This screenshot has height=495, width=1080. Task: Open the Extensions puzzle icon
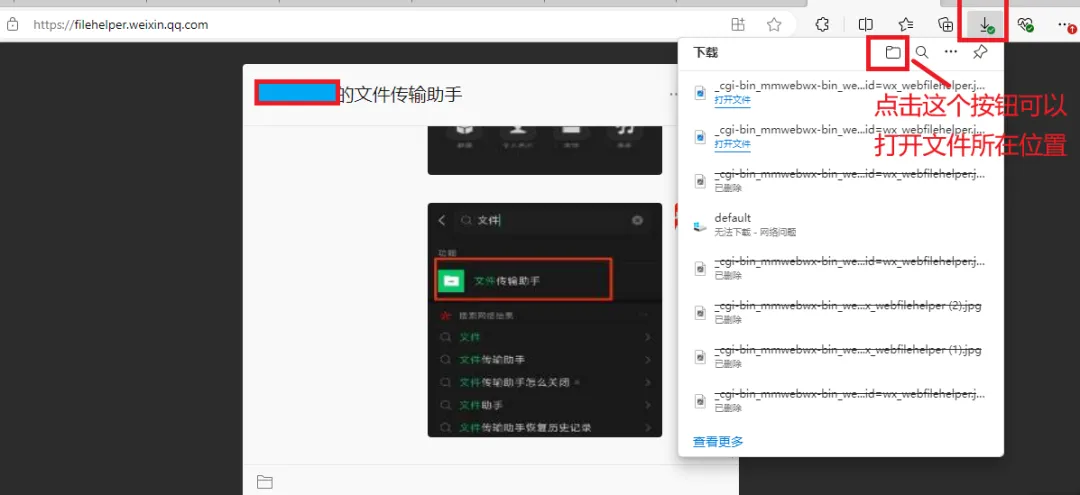(x=821, y=25)
